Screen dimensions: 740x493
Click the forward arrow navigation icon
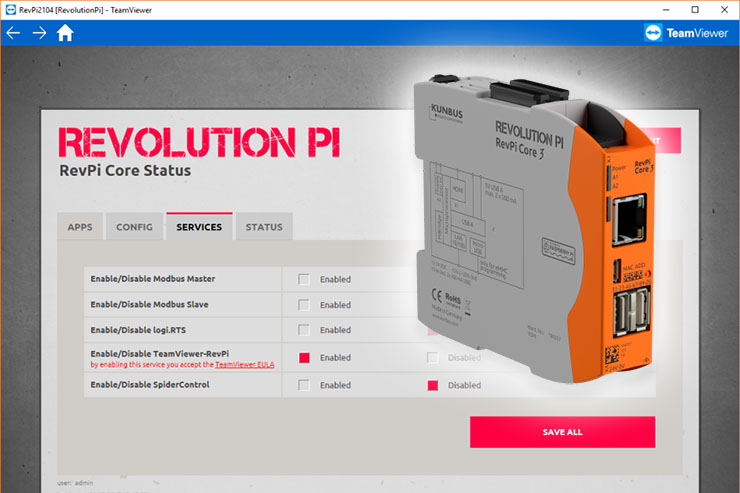pos(39,32)
